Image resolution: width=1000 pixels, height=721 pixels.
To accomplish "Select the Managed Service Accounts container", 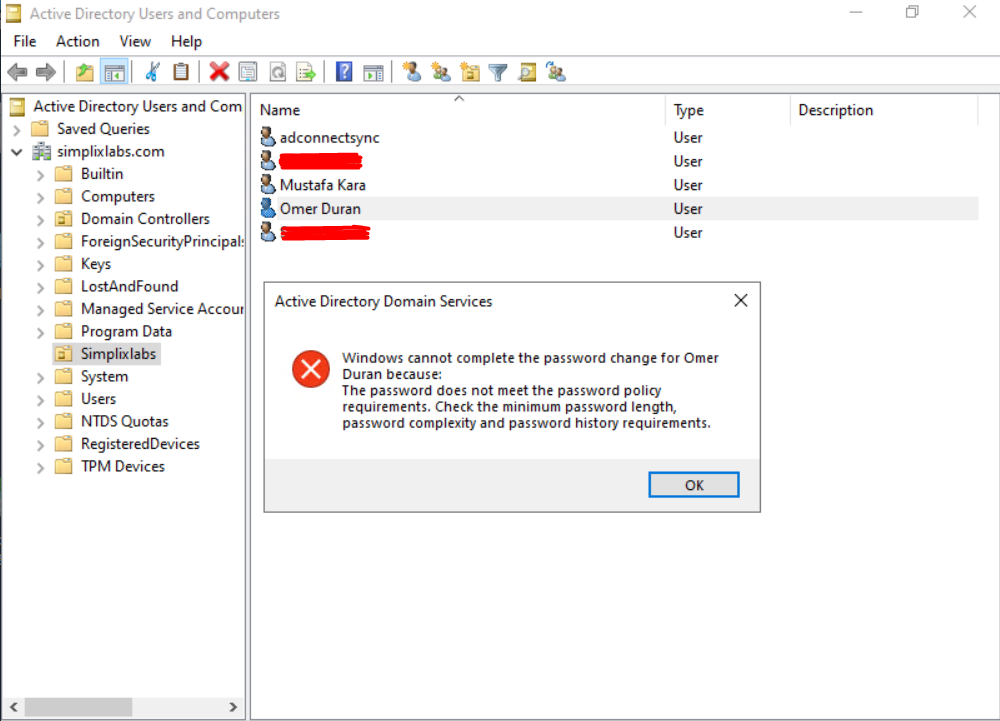I will coord(162,309).
